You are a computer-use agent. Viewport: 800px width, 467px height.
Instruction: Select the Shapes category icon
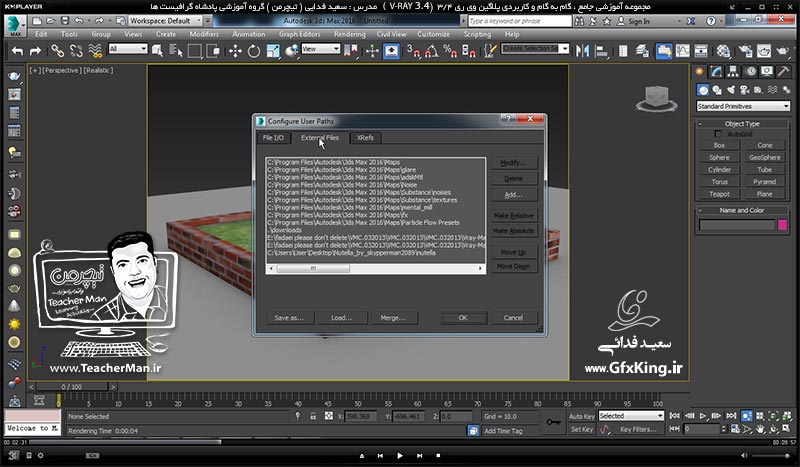click(x=717, y=90)
